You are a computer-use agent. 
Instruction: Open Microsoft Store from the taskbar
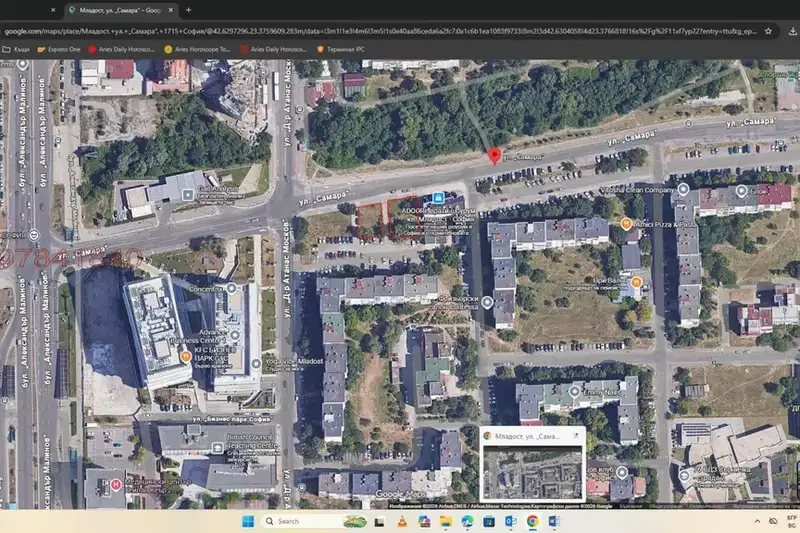tap(489, 521)
